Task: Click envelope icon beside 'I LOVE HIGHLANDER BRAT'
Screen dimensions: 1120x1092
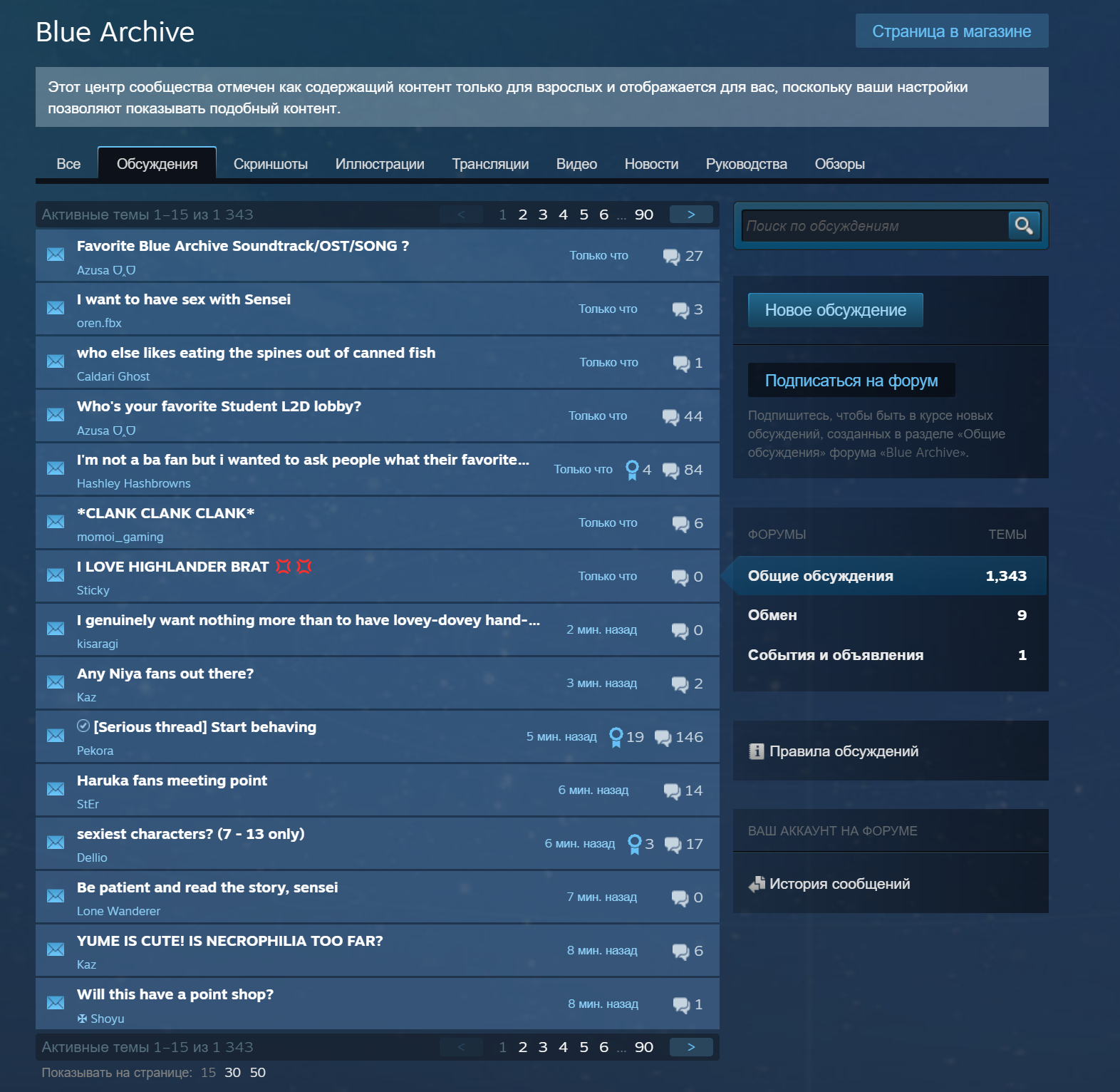Action: point(56,575)
